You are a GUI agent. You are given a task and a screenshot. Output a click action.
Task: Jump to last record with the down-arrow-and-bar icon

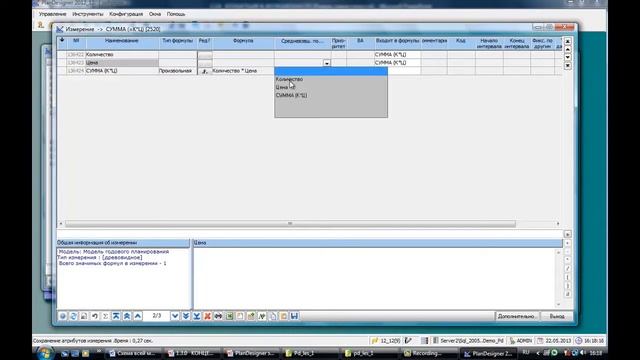tap(196, 316)
